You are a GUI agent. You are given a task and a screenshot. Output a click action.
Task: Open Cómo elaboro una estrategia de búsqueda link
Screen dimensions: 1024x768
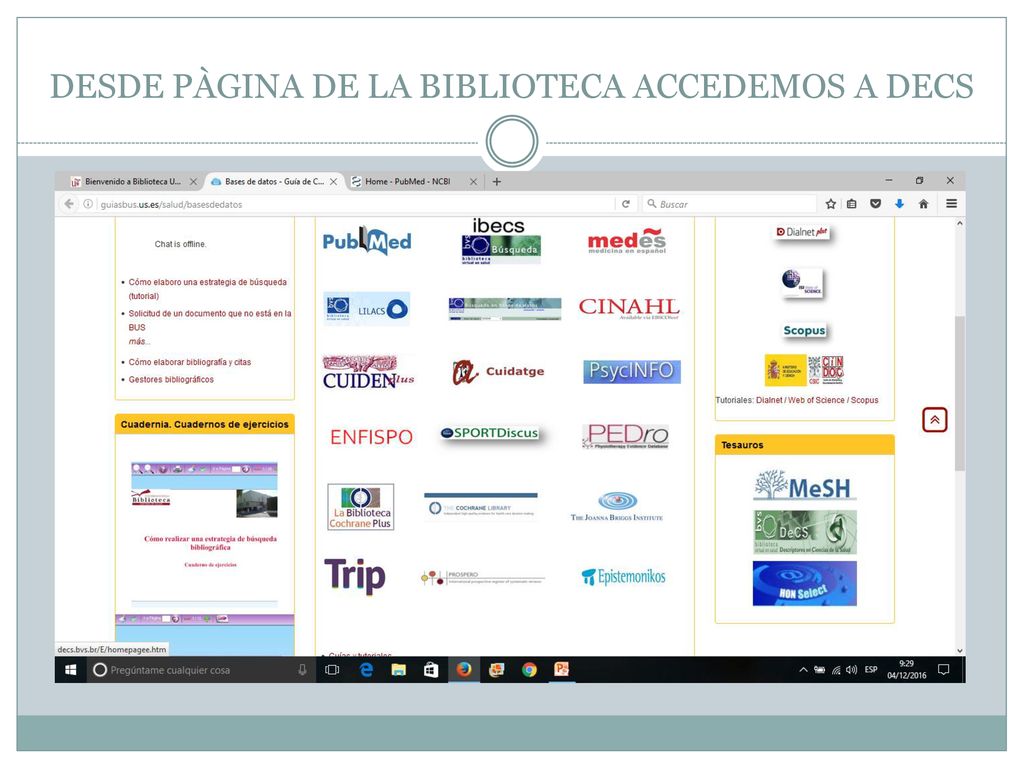point(207,289)
